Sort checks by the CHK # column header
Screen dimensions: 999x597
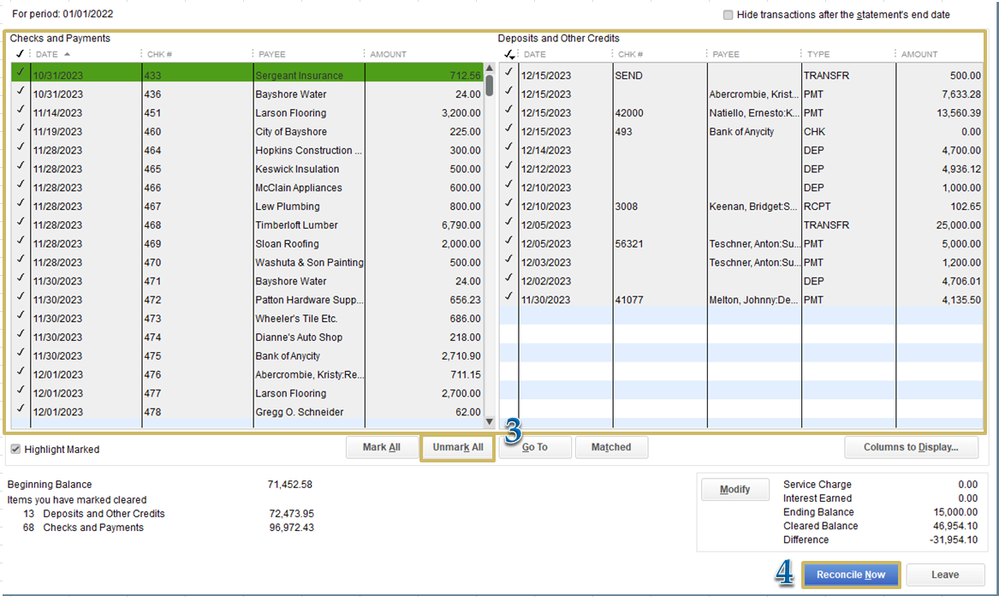[x=159, y=54]
